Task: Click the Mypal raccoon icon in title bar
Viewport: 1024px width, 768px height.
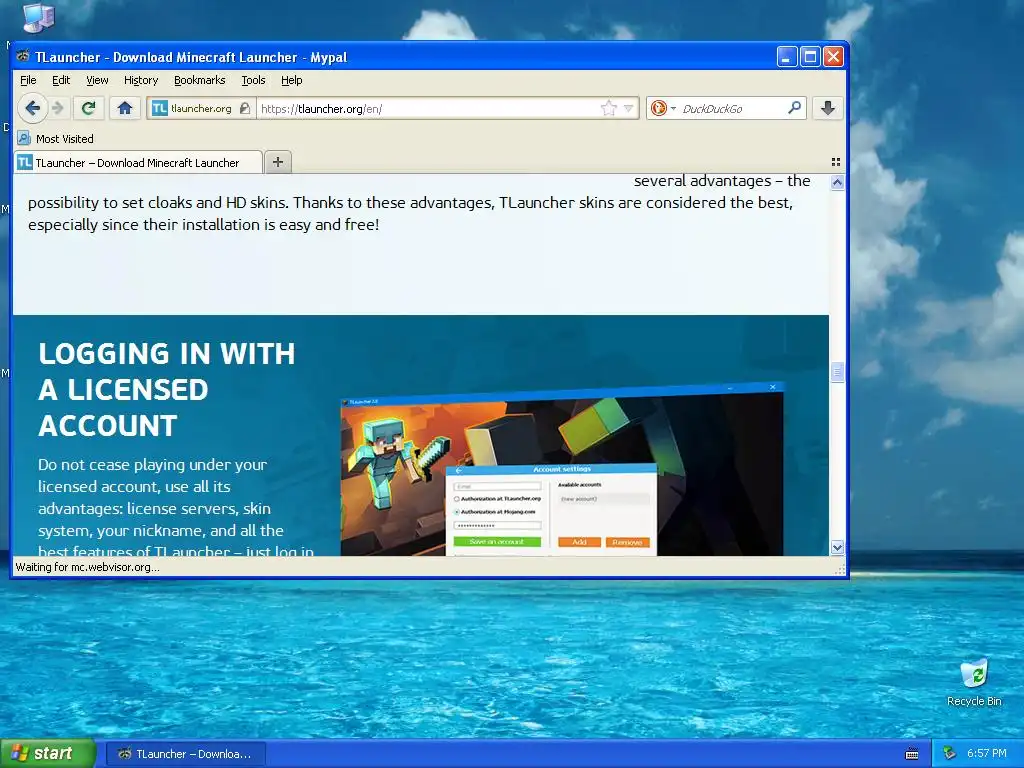Action: 24,57
